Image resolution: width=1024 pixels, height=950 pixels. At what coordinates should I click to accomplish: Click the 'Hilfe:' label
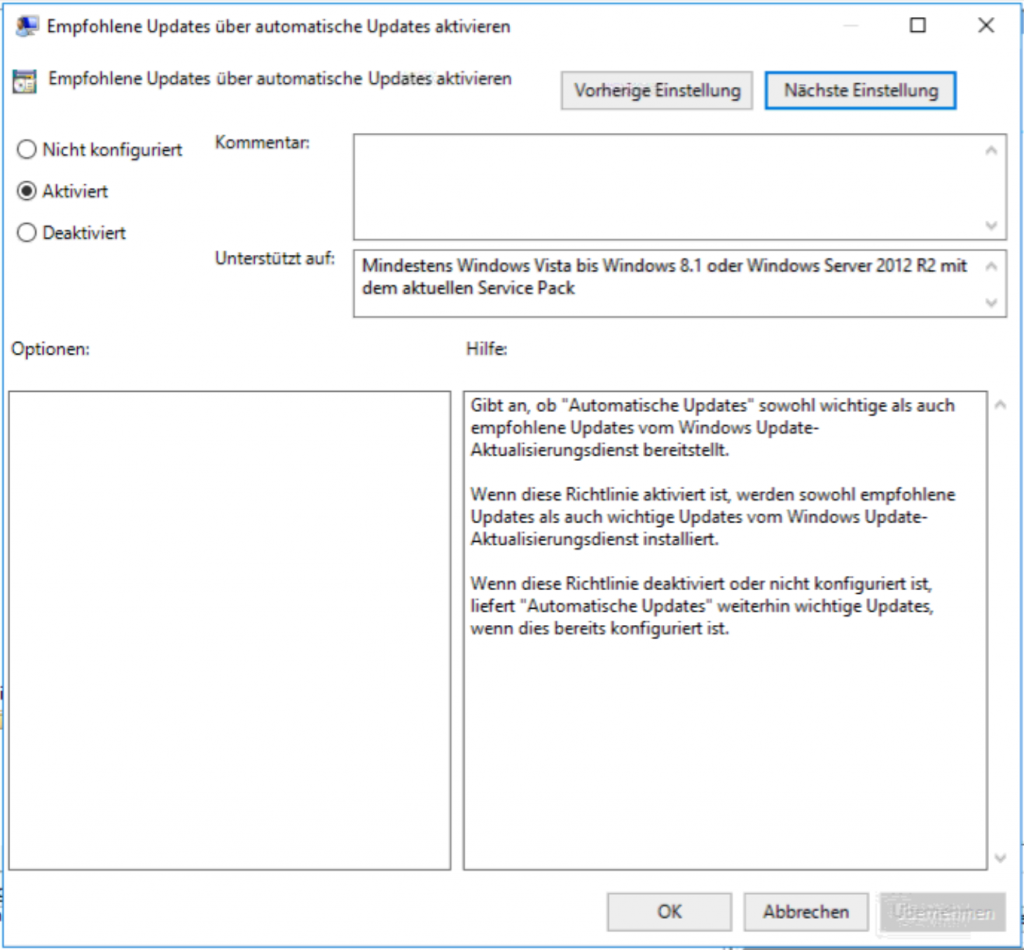coord(487,349)
